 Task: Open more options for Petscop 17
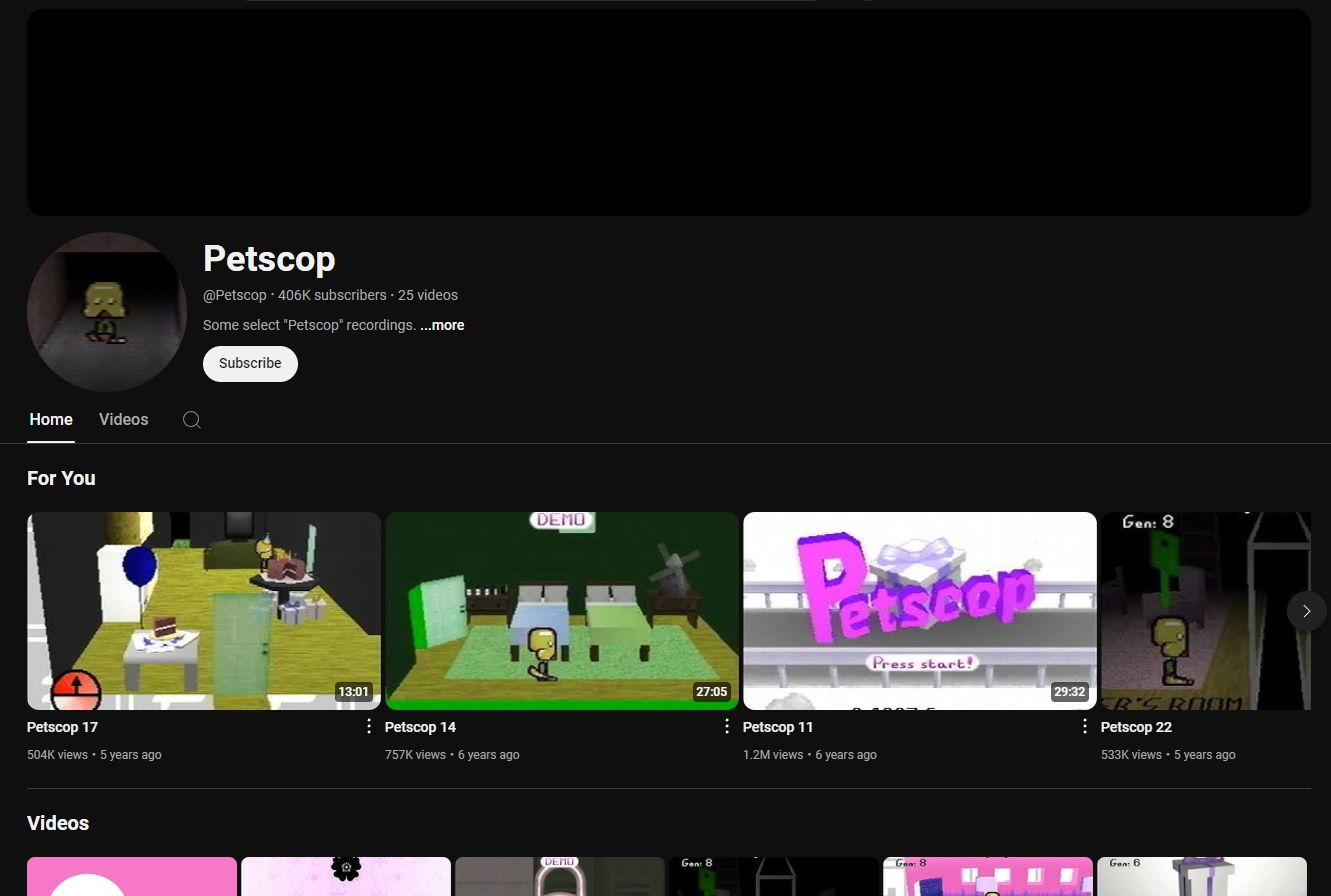click(368, 726)
